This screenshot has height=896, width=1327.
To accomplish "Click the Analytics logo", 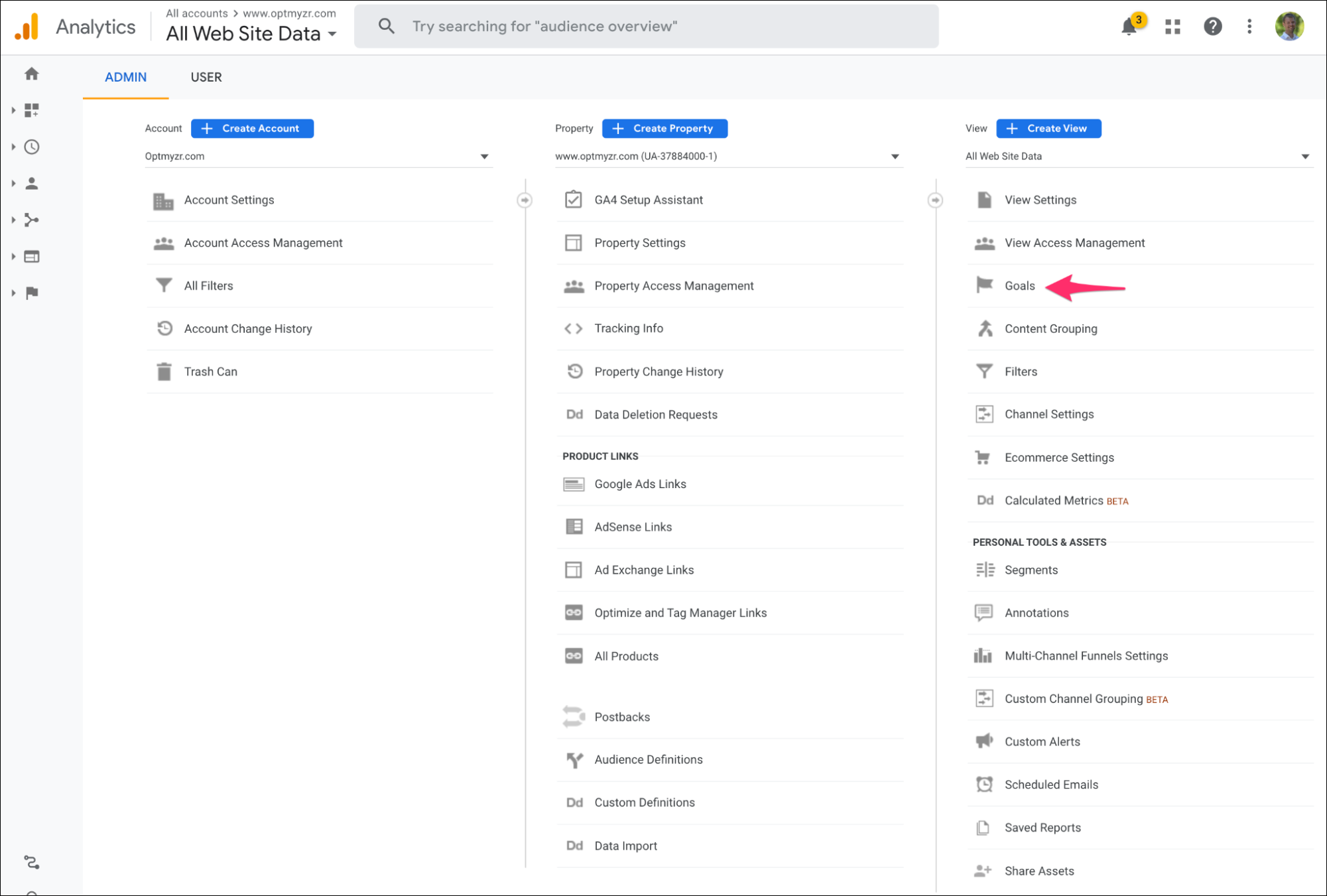I will pos(27,27).
